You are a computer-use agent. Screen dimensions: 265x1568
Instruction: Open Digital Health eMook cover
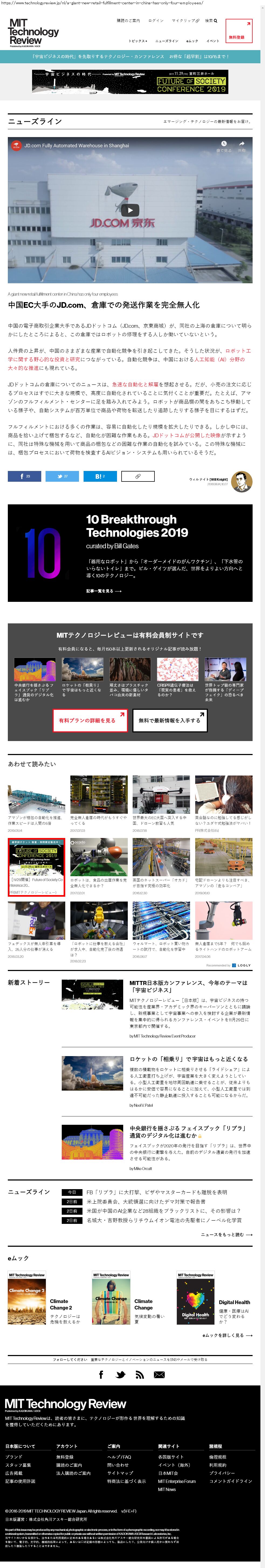(195, 1298)
